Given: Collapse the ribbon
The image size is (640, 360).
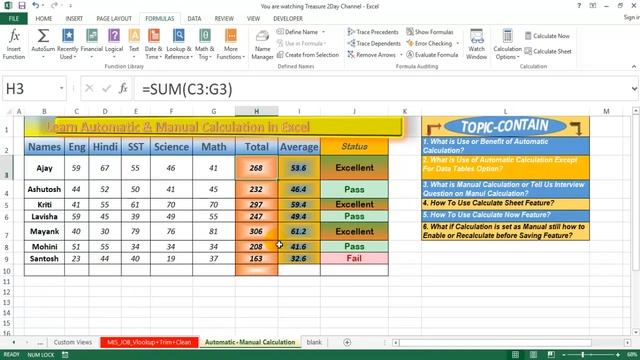Looking at the screenshot, I should (634, 66).
